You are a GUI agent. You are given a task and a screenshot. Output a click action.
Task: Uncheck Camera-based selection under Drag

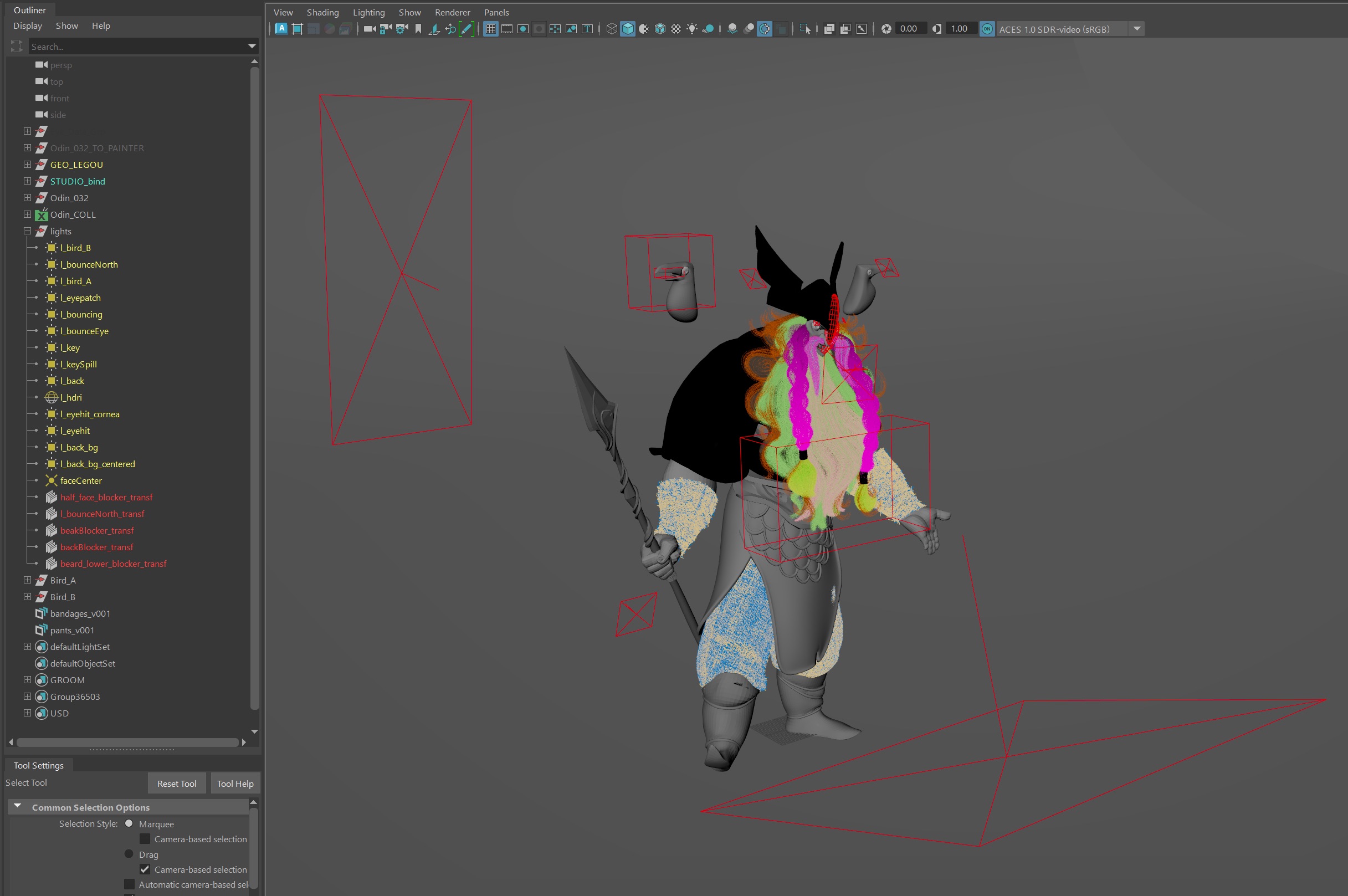(145, 869)
